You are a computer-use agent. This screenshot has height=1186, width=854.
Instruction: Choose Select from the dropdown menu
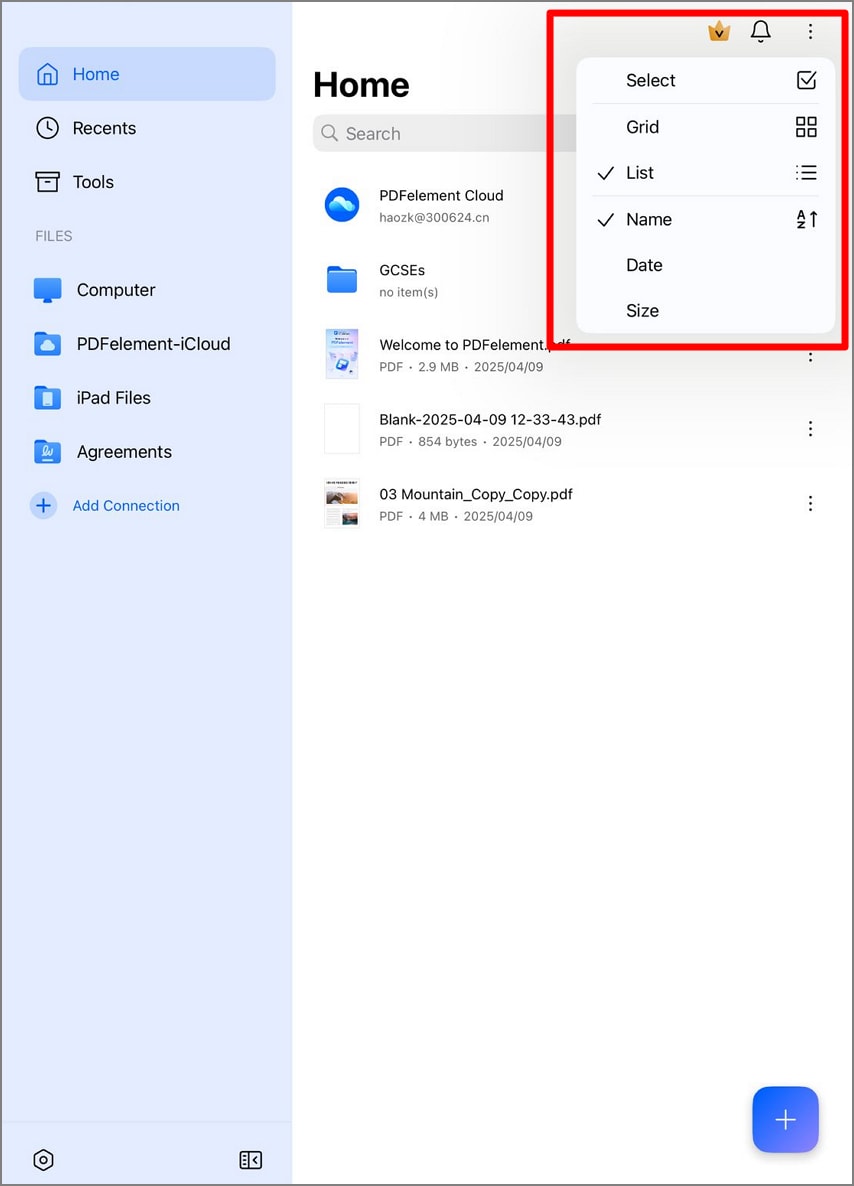[x=705, y=80]
